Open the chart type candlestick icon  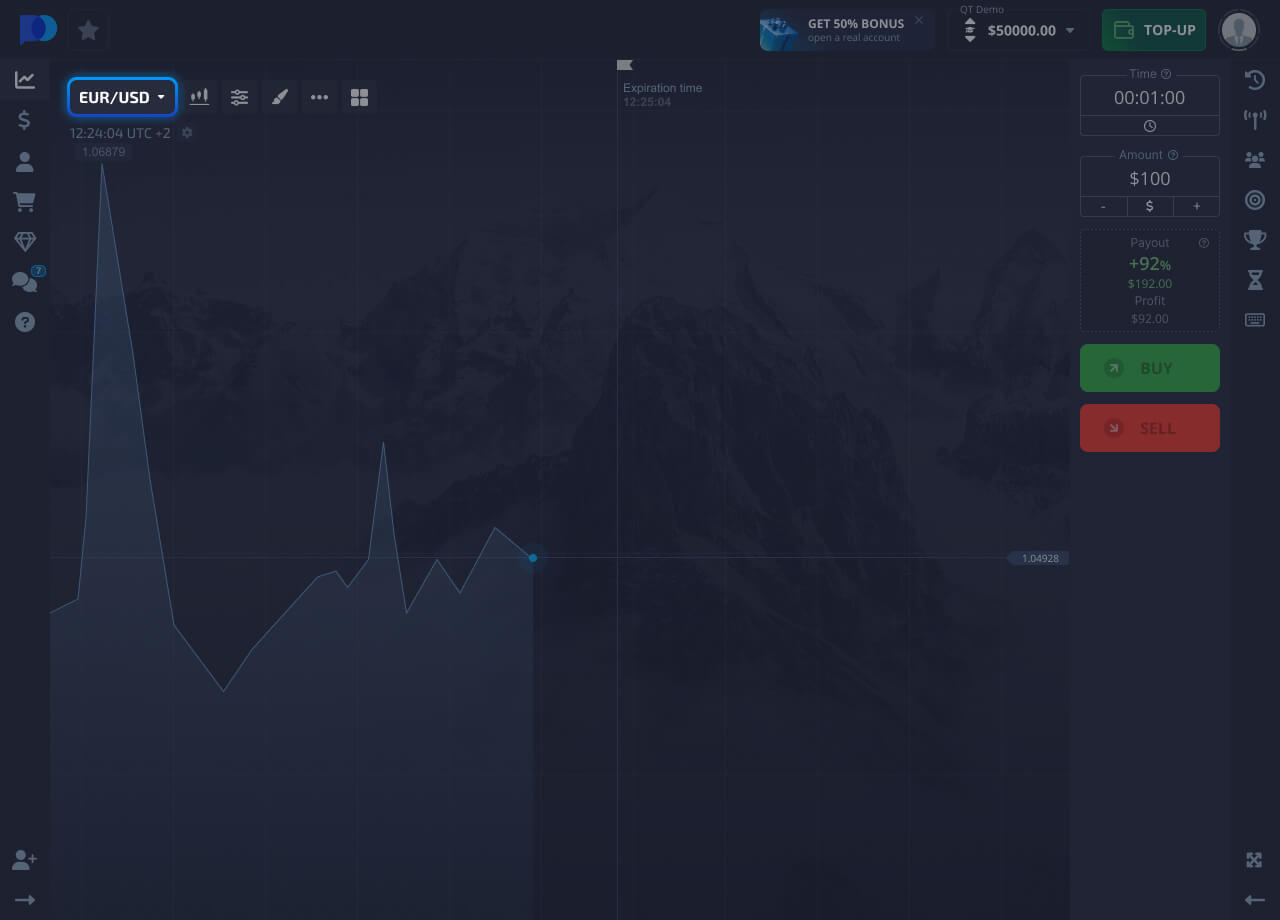(x=199, y=97)
